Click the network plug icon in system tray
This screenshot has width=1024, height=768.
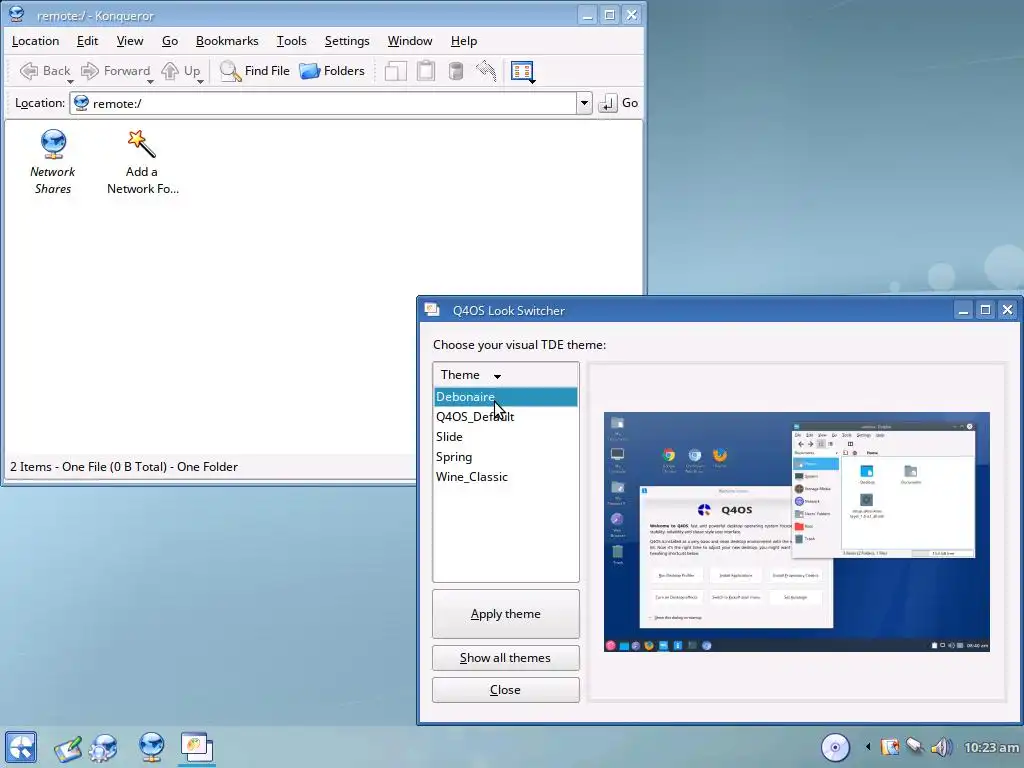point(915,746)
